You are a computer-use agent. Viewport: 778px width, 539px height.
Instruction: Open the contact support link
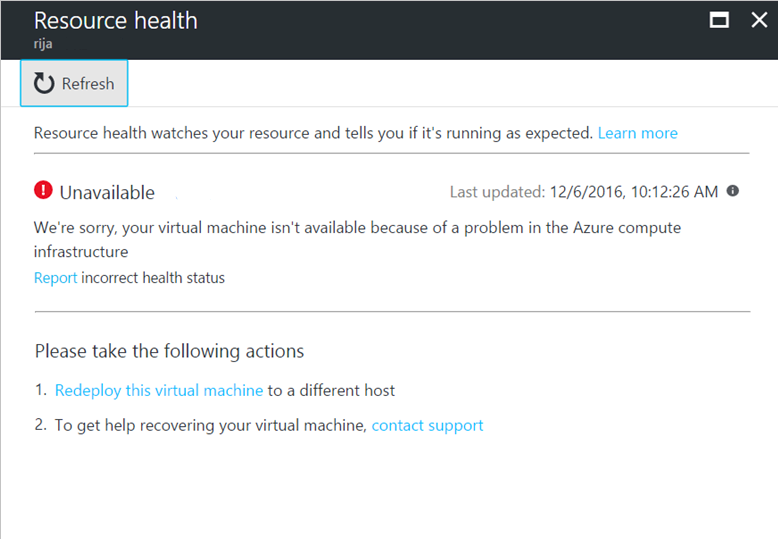pyautogui.click(x=427, y=426)
